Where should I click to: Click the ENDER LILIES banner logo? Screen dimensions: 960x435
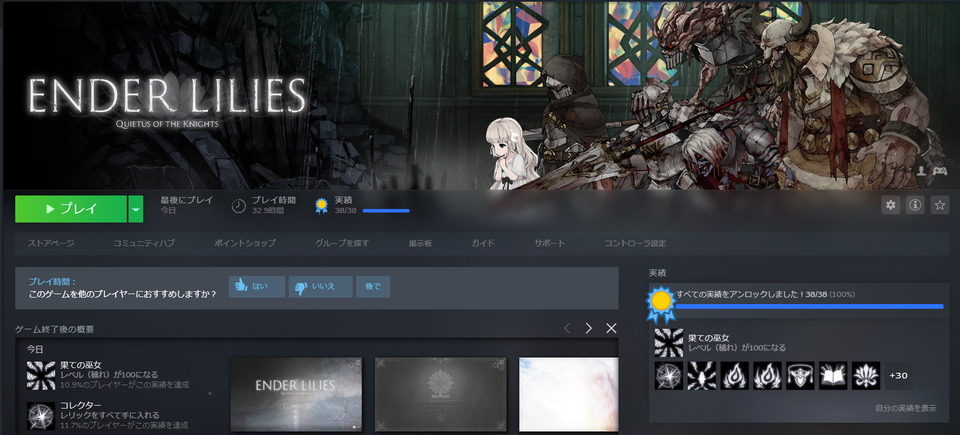pos(167,102)
